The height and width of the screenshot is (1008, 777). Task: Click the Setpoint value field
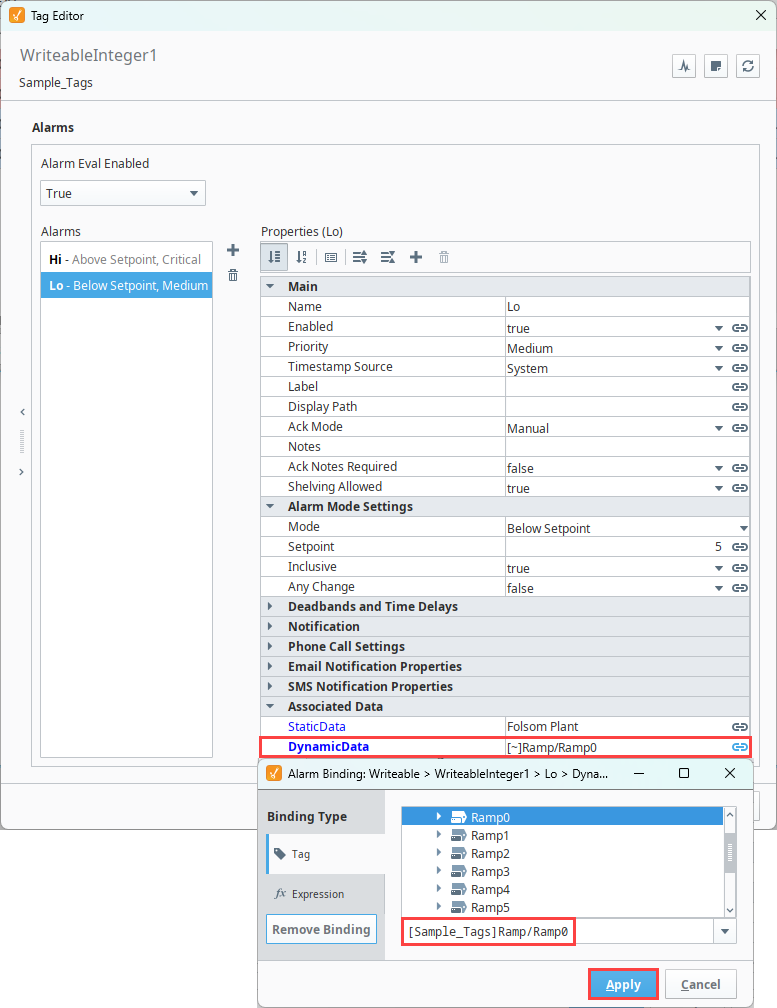point(617,546)
